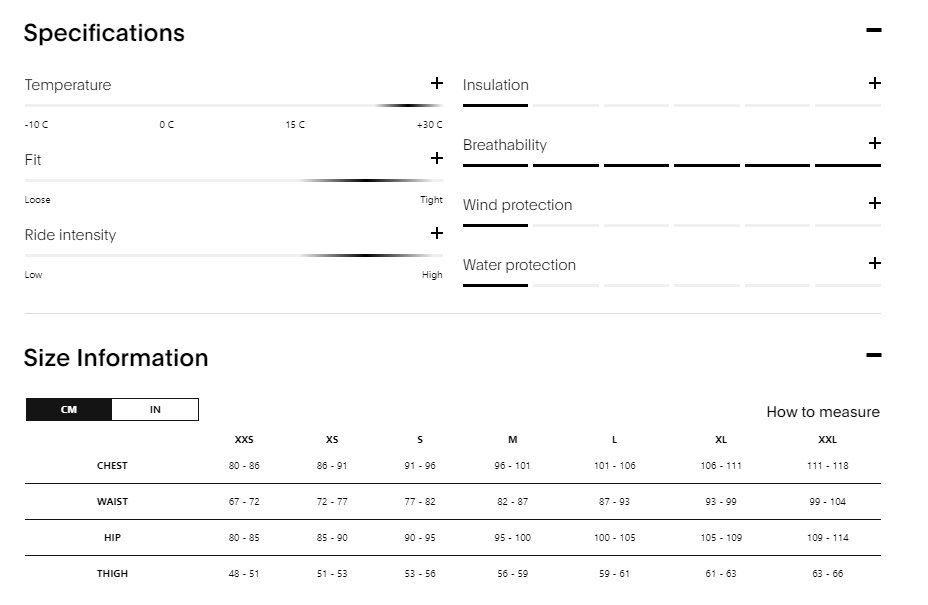Click the CHEST row label
Image resolution: width=928 pixels, height=605 pixels.
click(x=112, y=466)
